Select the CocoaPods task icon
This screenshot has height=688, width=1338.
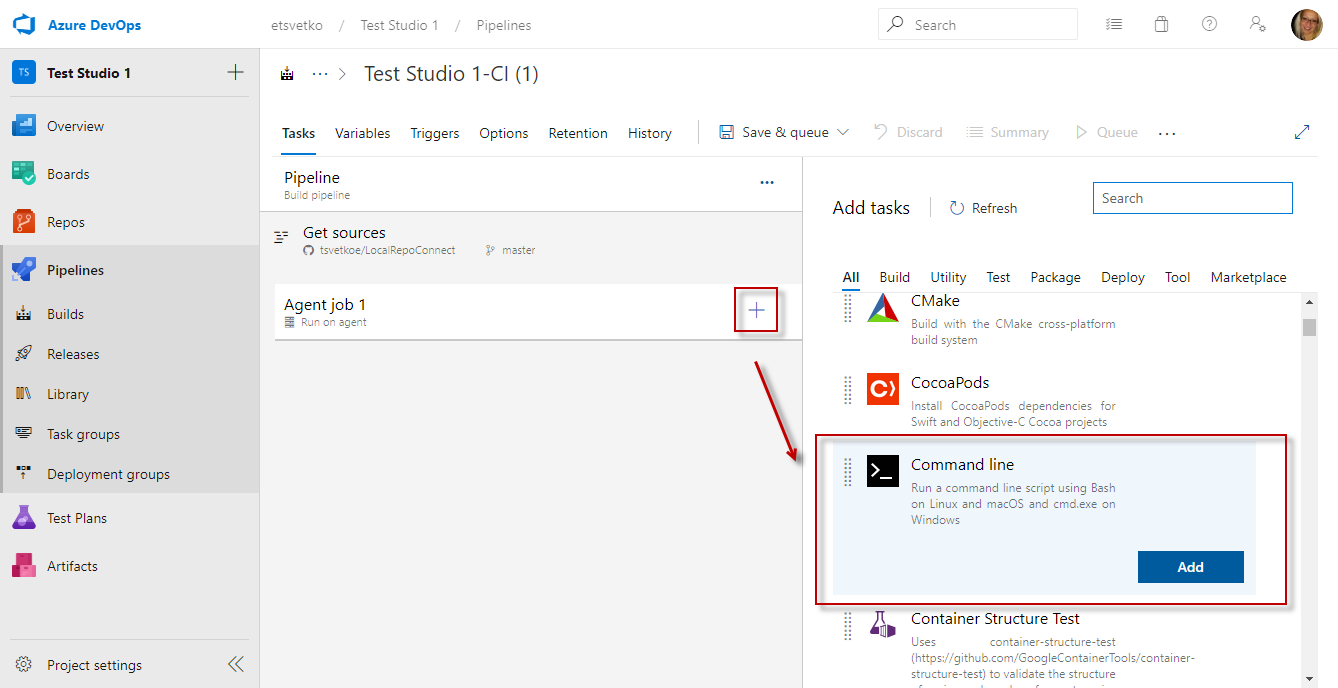(x=883, y=389)
